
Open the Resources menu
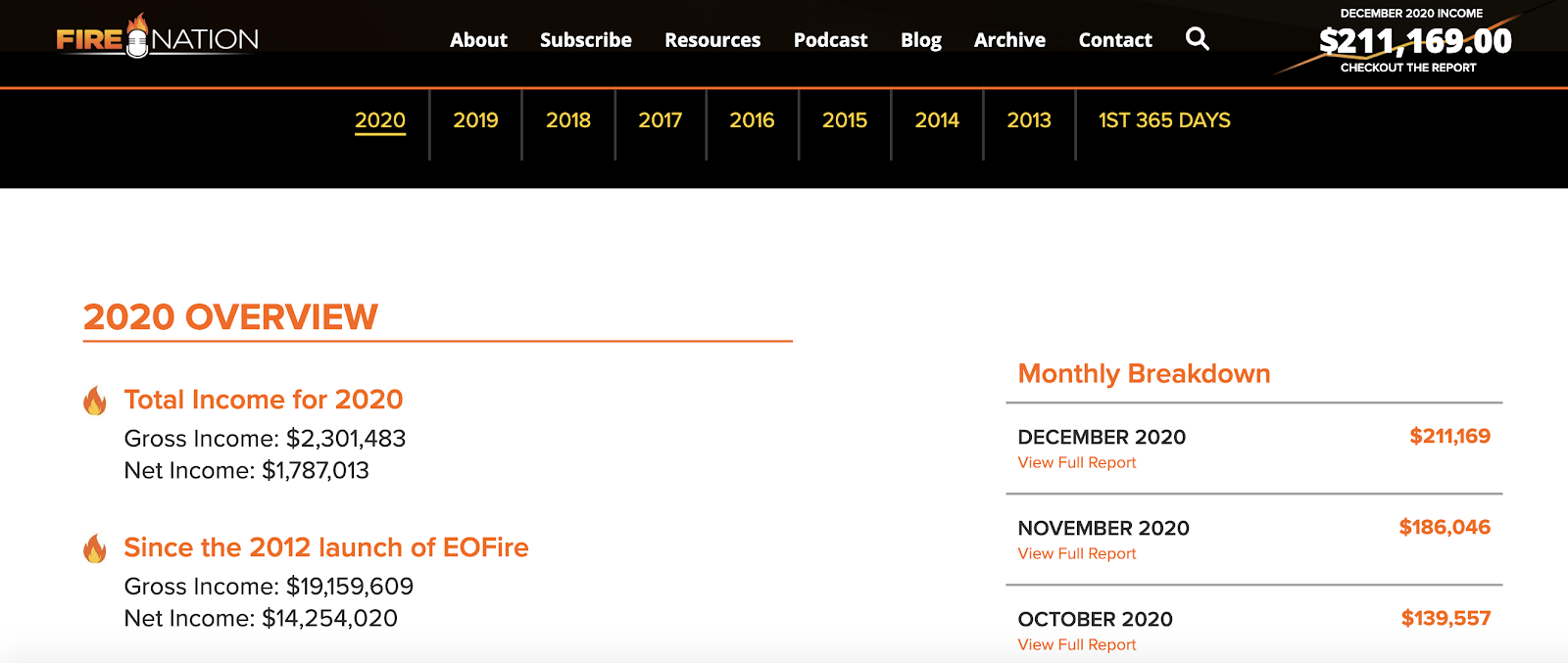coord(712,40)
